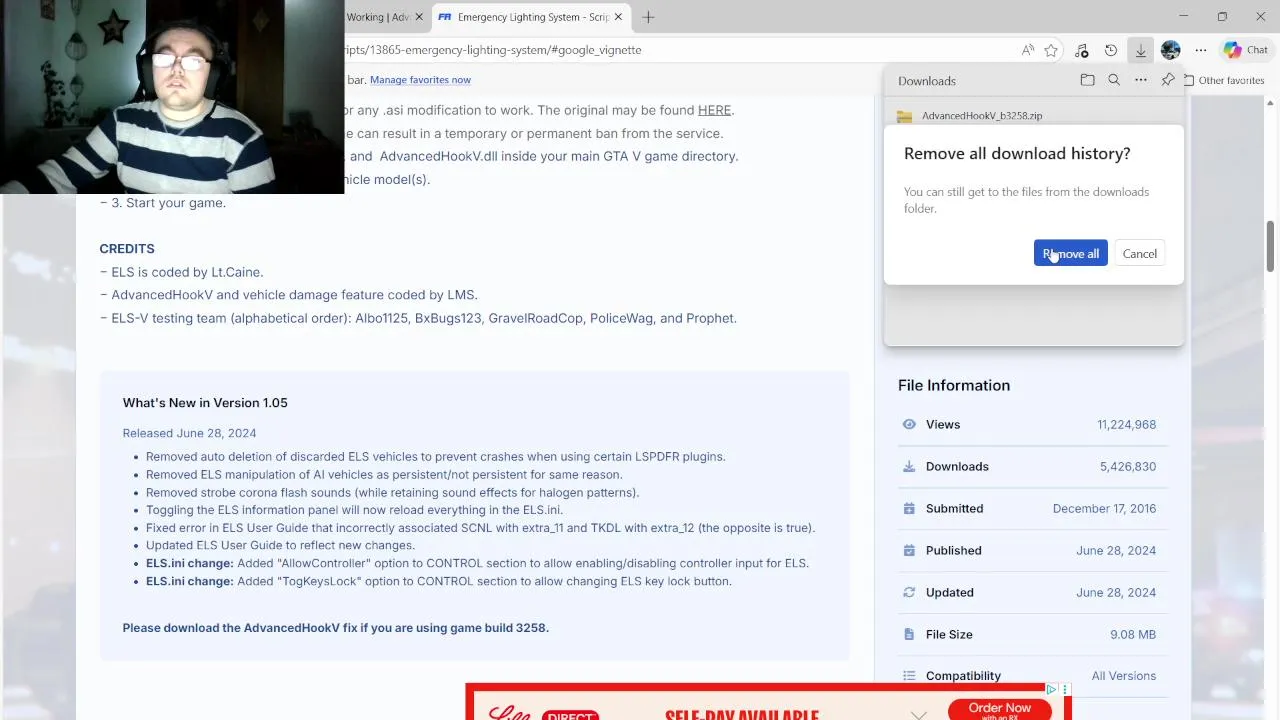
Task: Confirm with the Remove all button
Action: 1070,254
